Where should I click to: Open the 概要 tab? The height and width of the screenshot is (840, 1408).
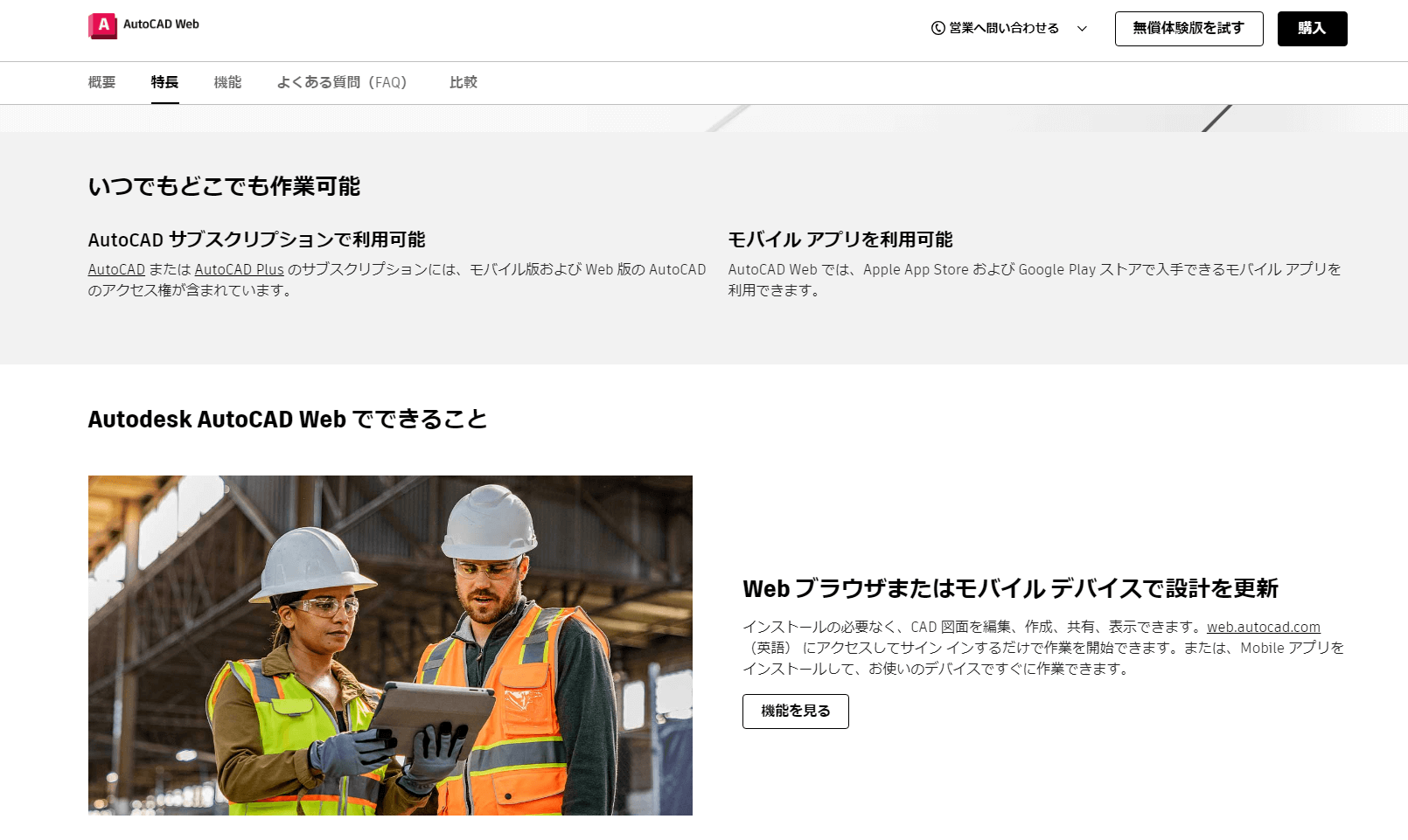tap(102, 82)
